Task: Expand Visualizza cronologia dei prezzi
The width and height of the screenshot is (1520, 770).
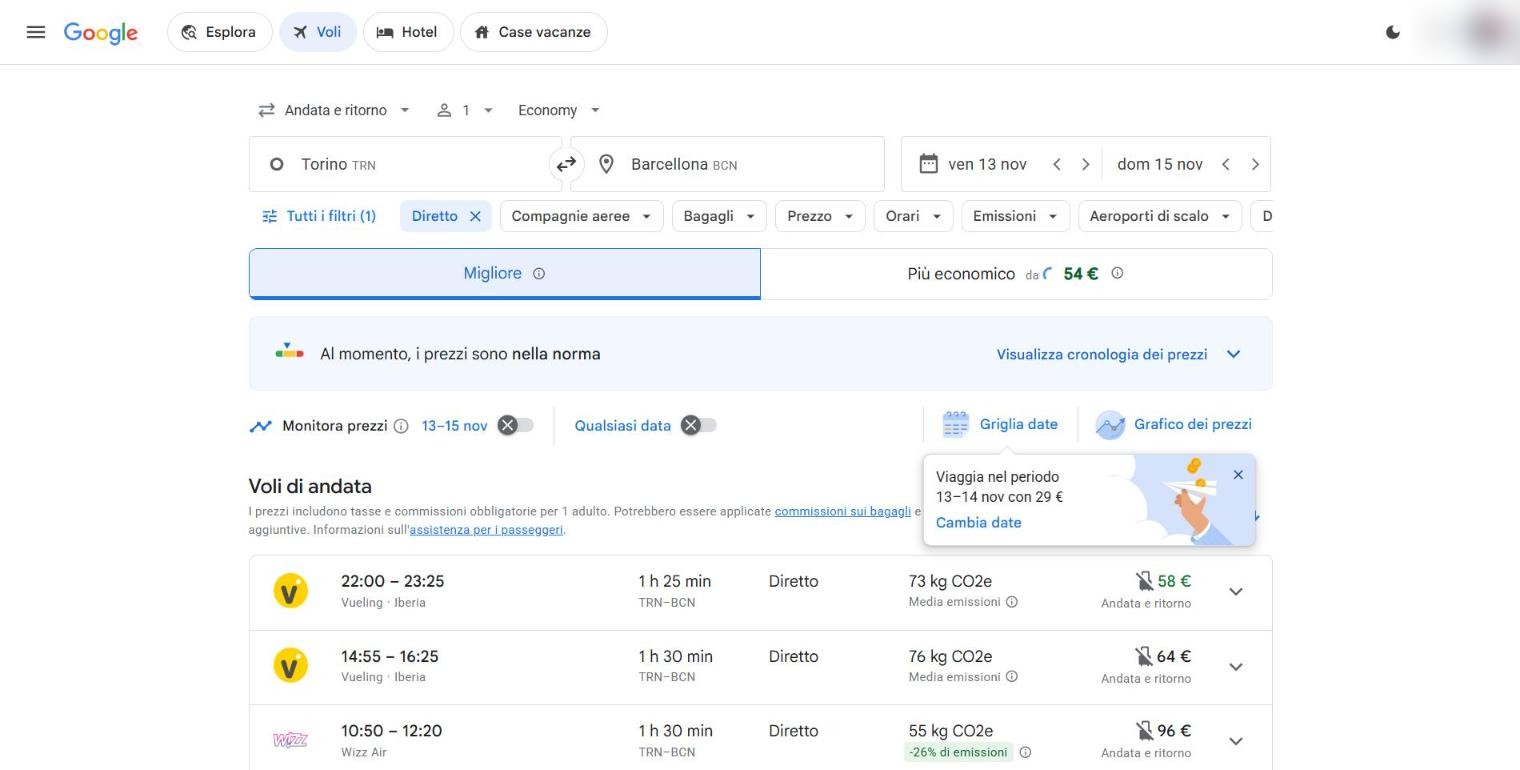Action: click(1119, 354)
